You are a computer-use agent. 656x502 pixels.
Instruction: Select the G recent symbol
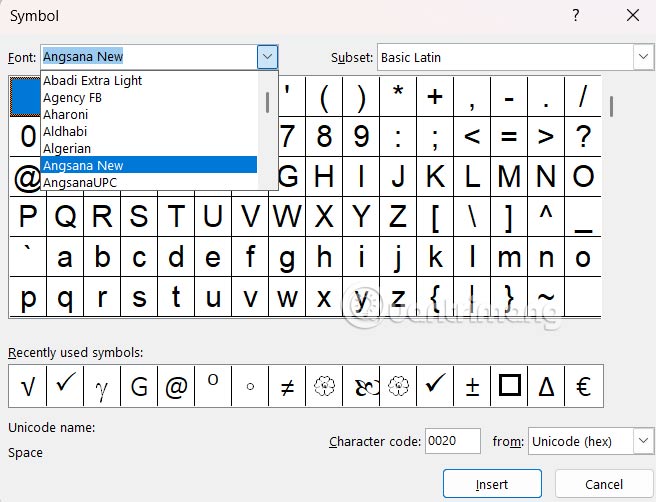tap(139, 386)
